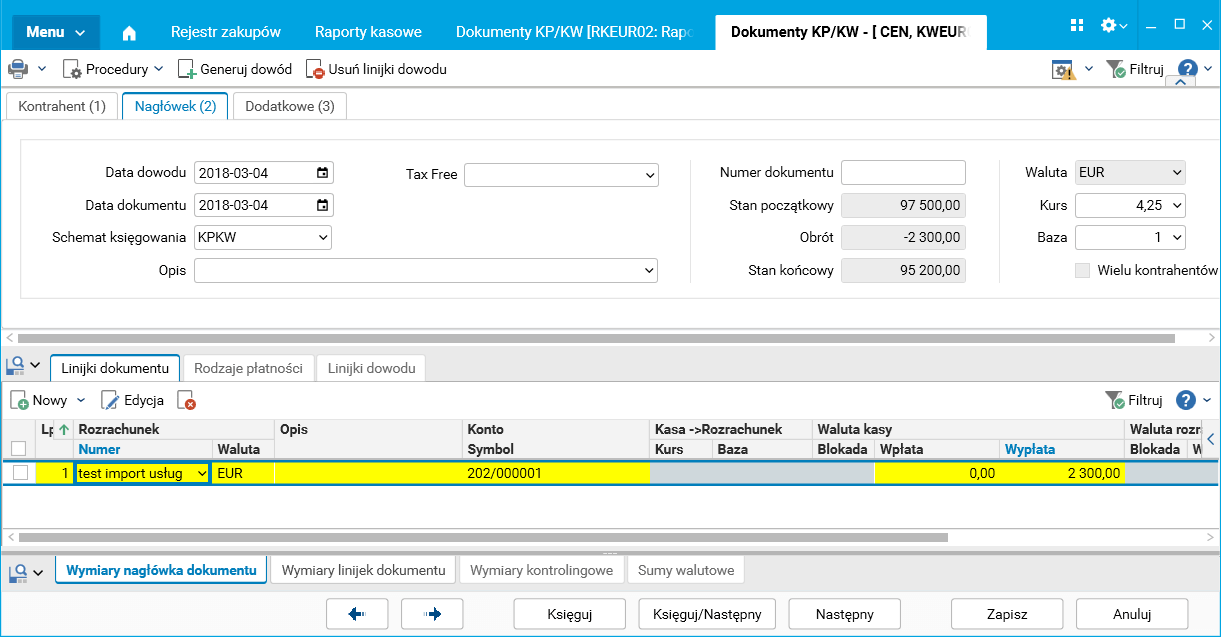Click Usuń linijki dowodu icon
This screenshot has height=637, width=1221.
click(316, 70)
